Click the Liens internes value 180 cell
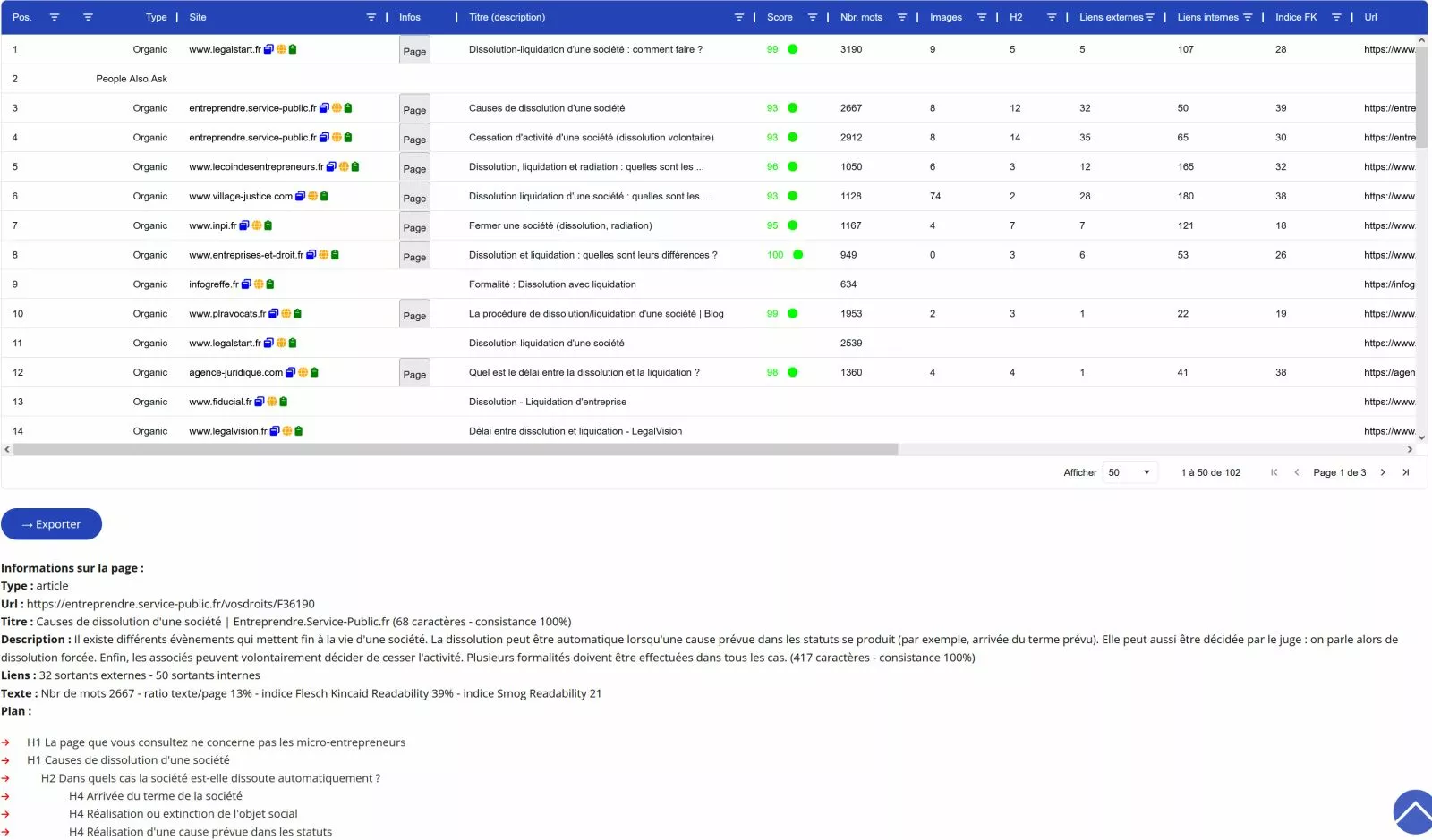Viewport: 1432px width, 840px height. (1186, 196)
